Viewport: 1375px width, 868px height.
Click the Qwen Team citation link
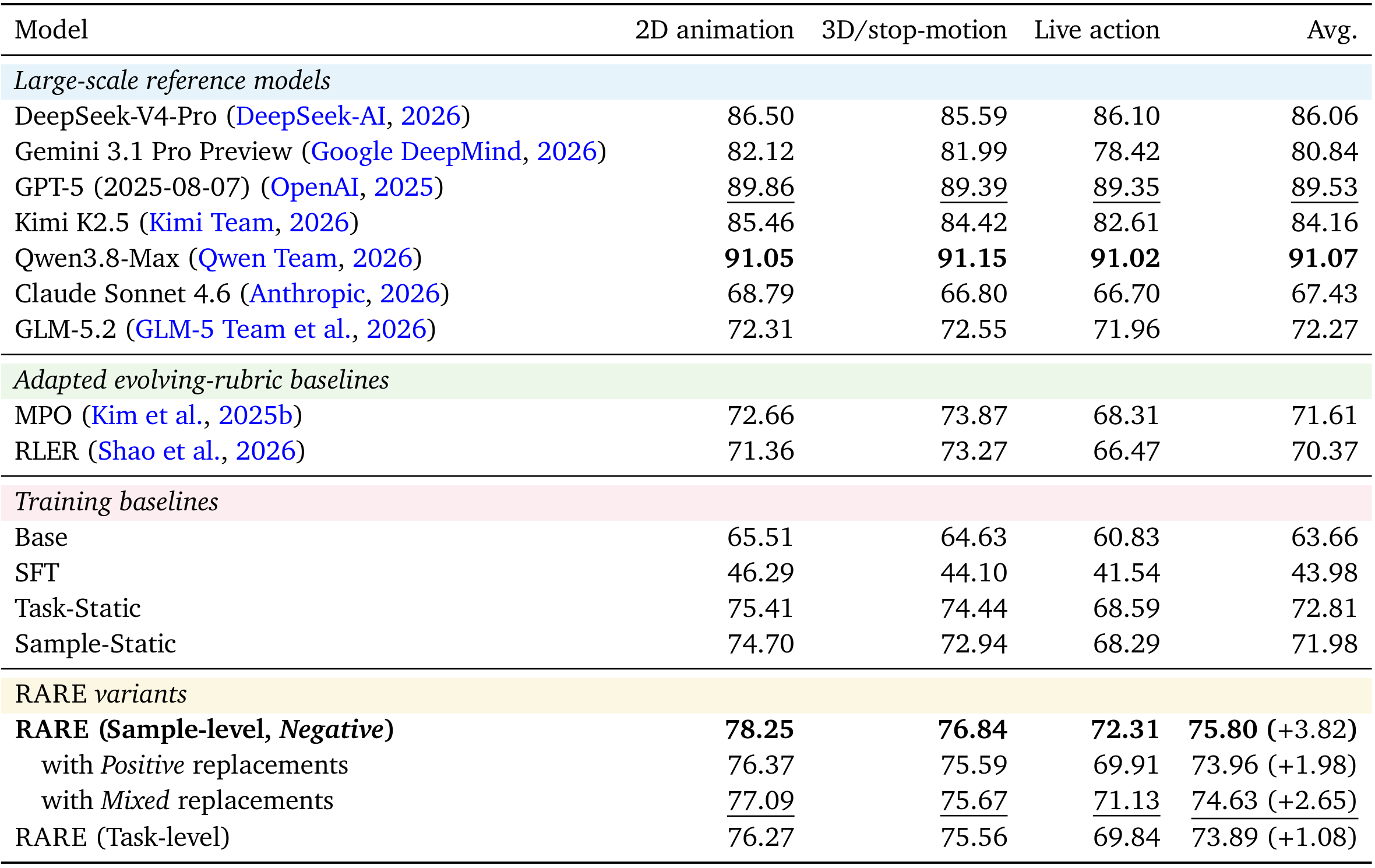point(267,259)
